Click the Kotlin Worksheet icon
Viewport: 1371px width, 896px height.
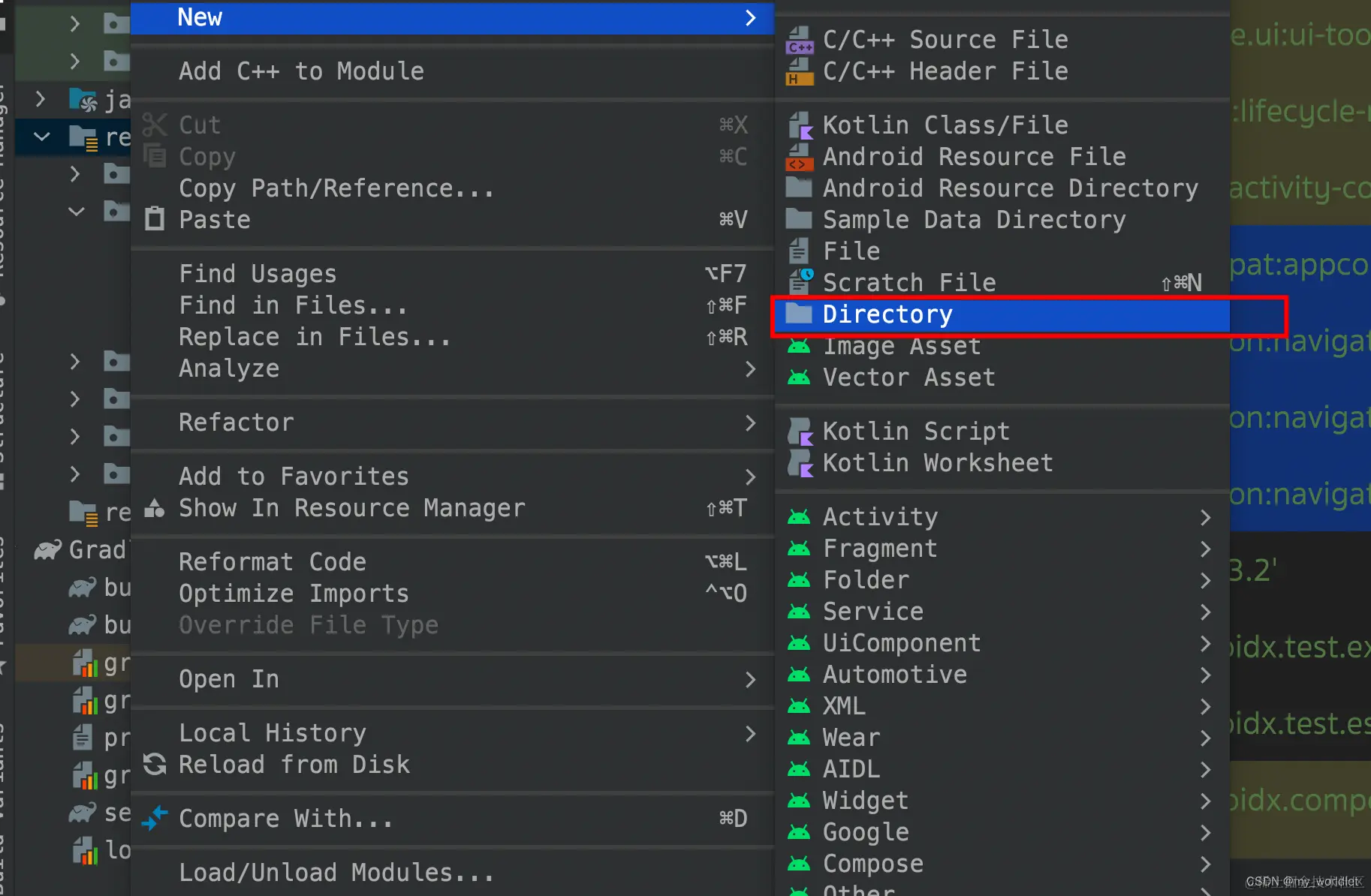click(x=800, y=464)
